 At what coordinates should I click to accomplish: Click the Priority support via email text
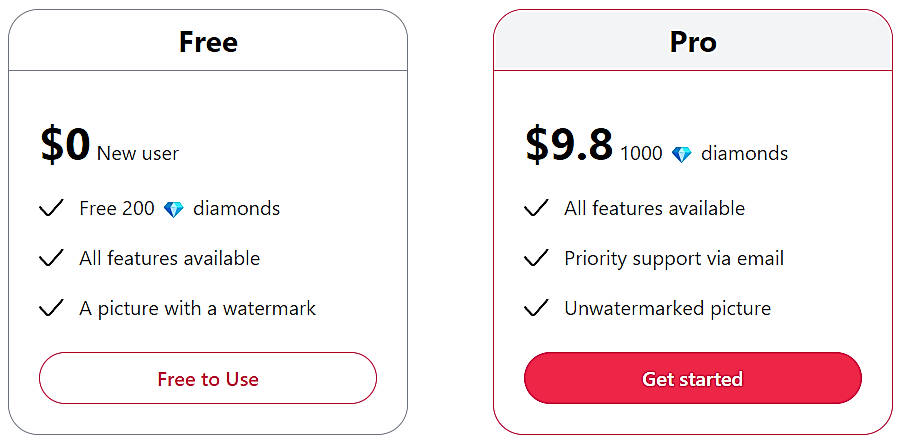coord(673,258)
